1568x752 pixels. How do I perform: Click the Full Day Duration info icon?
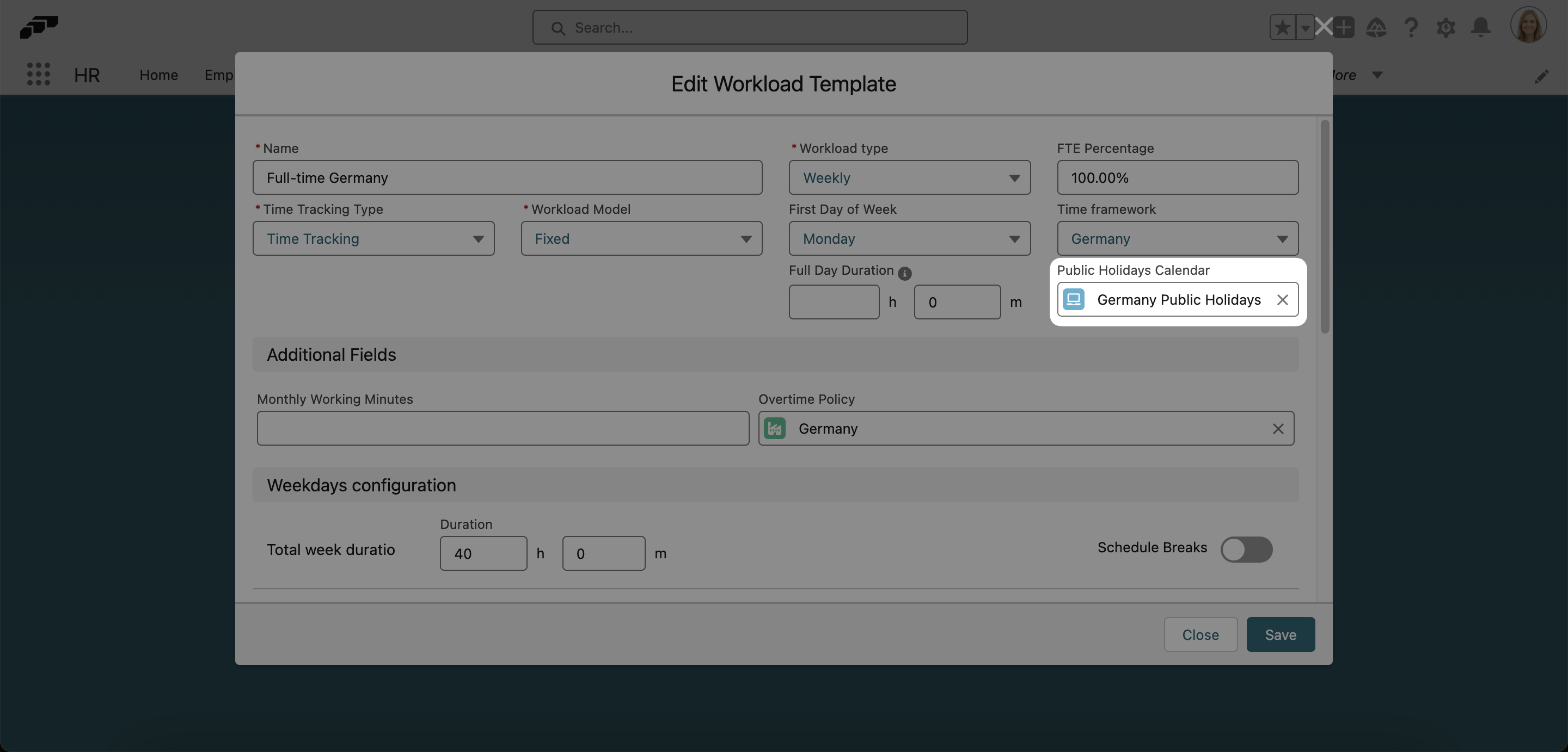[x=904, y=273]
